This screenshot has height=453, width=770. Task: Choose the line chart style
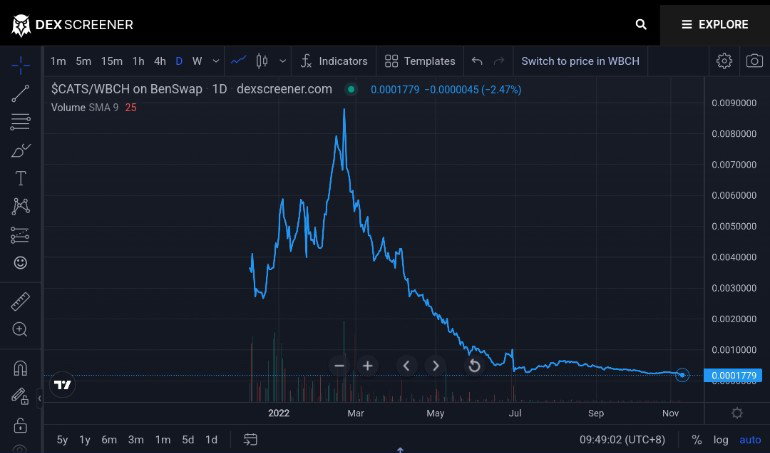pos(239,61)
